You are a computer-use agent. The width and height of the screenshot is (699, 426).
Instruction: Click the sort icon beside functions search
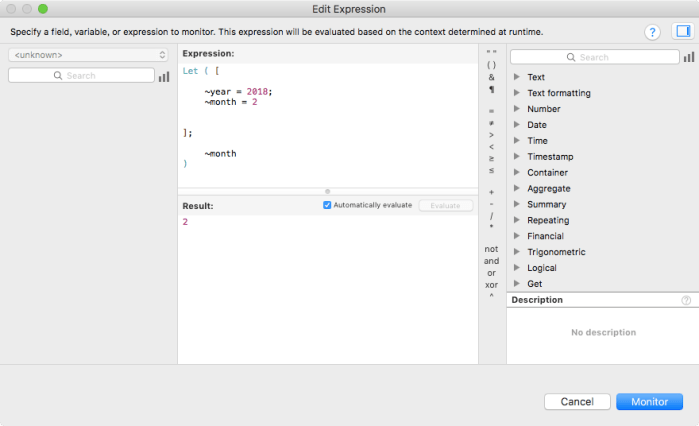pos(690,57)
